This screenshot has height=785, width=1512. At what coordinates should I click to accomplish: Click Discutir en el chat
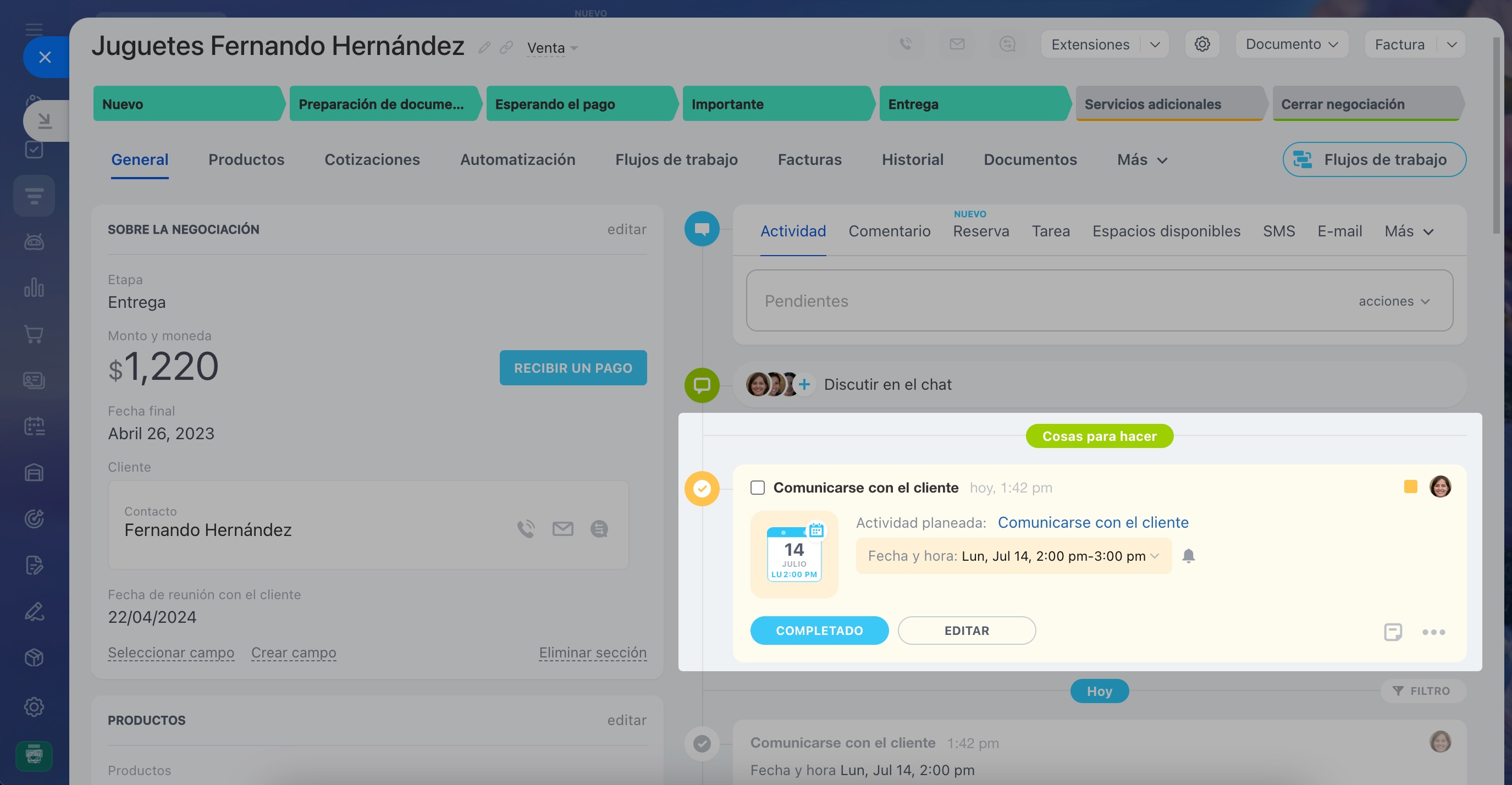pos(887,384)
